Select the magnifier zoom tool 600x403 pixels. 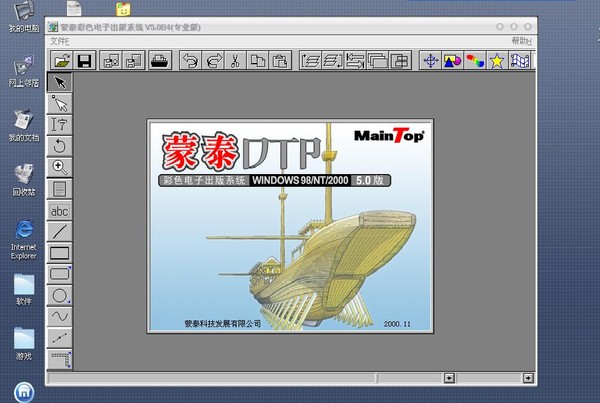[x=59, y=168]
